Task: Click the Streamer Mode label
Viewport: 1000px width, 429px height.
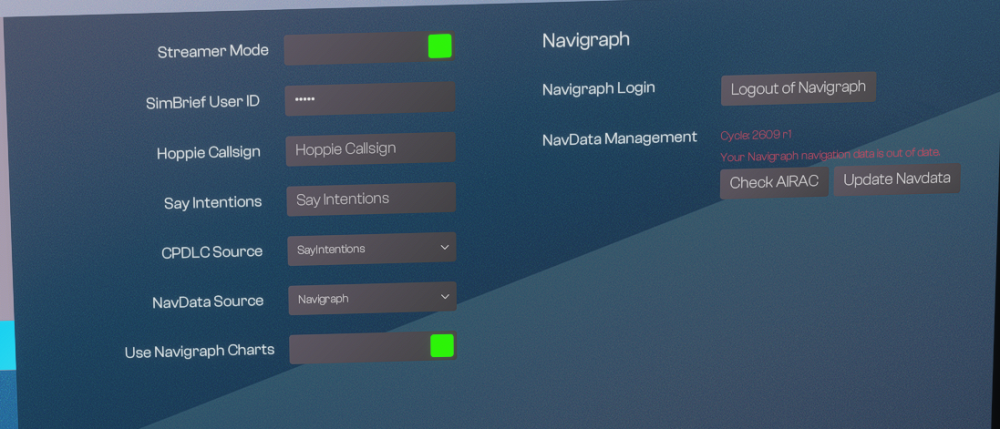Action: coord(213,51)
